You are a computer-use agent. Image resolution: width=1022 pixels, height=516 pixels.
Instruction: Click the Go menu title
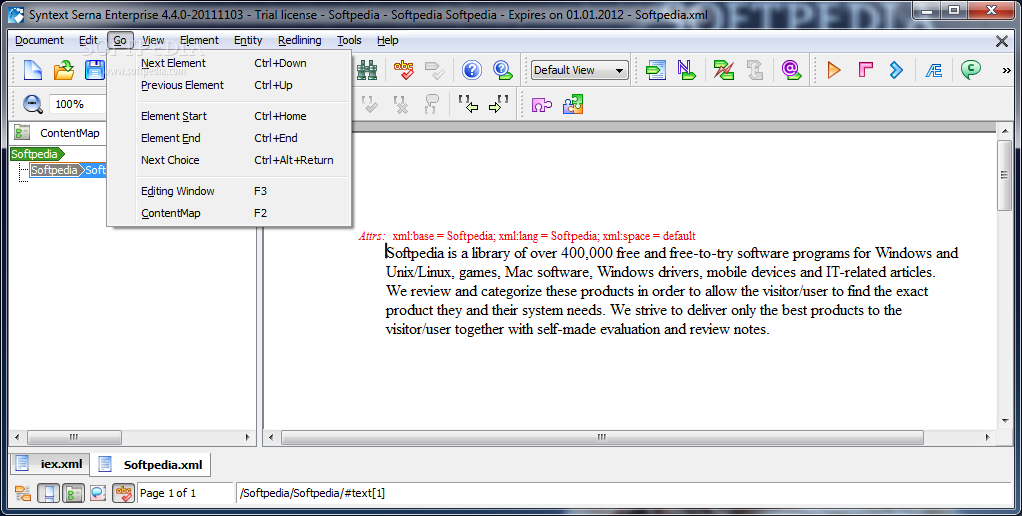120,40
